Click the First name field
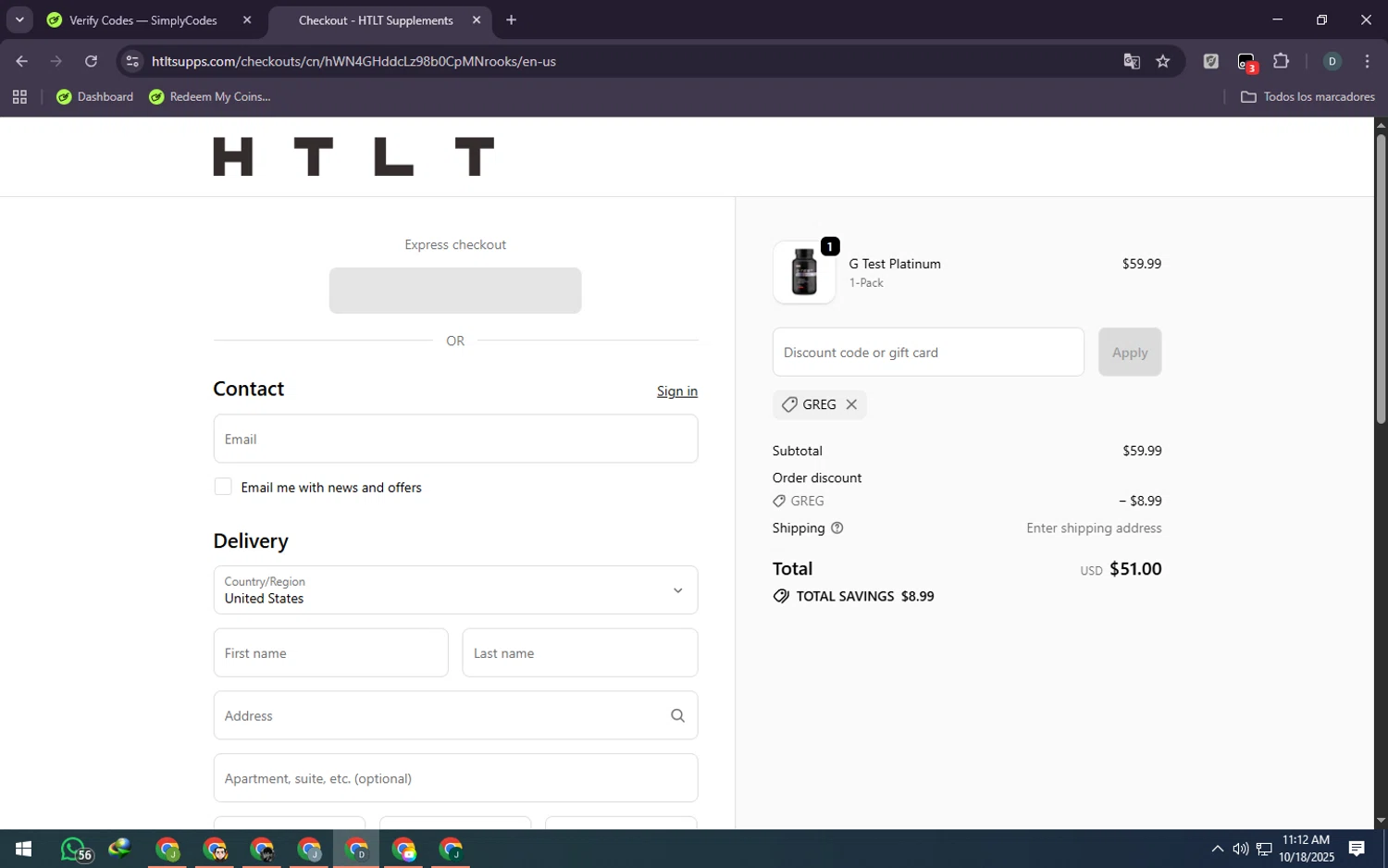The image size is (1388, 868). [330, 652]
